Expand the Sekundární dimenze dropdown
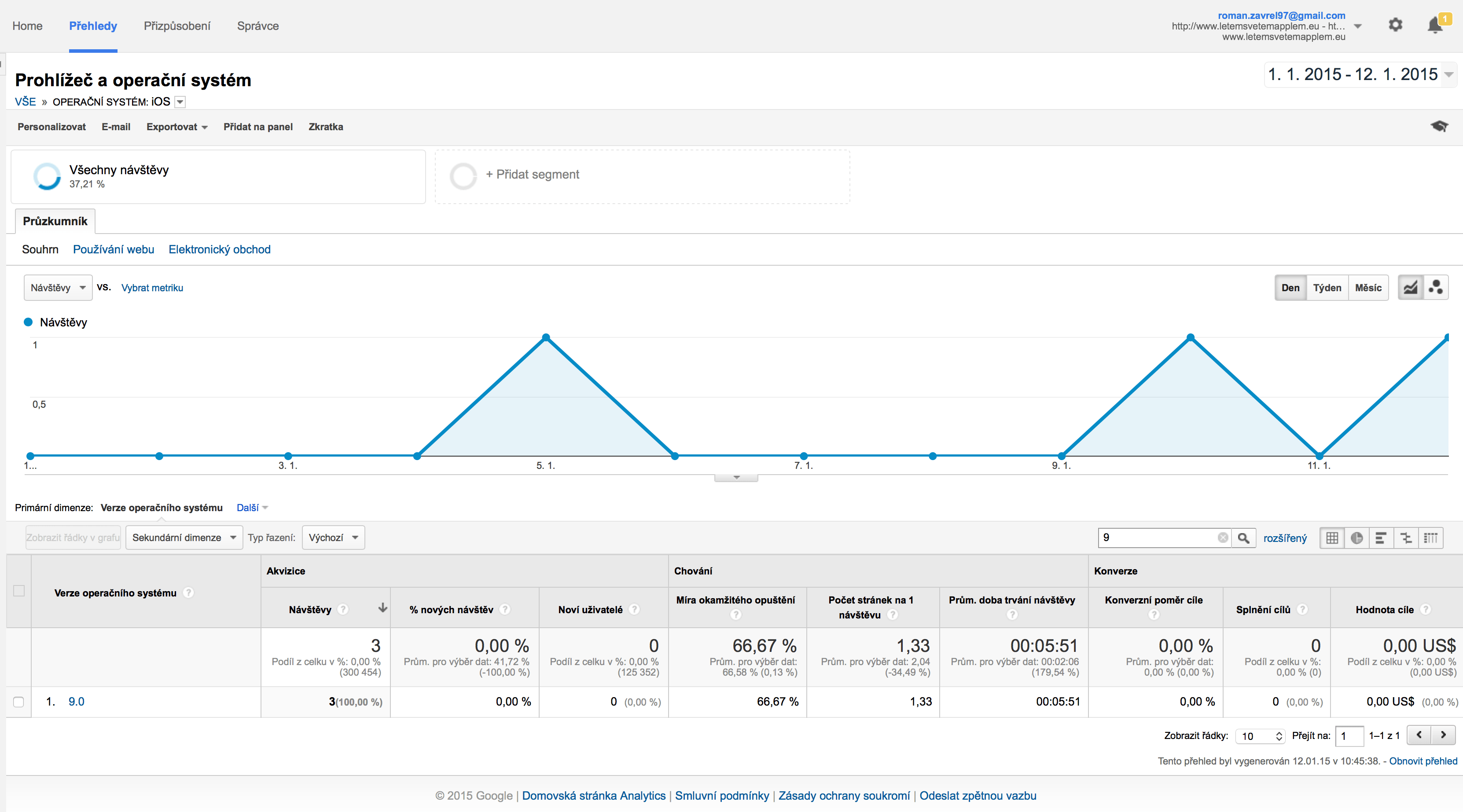 coord(184,538)
